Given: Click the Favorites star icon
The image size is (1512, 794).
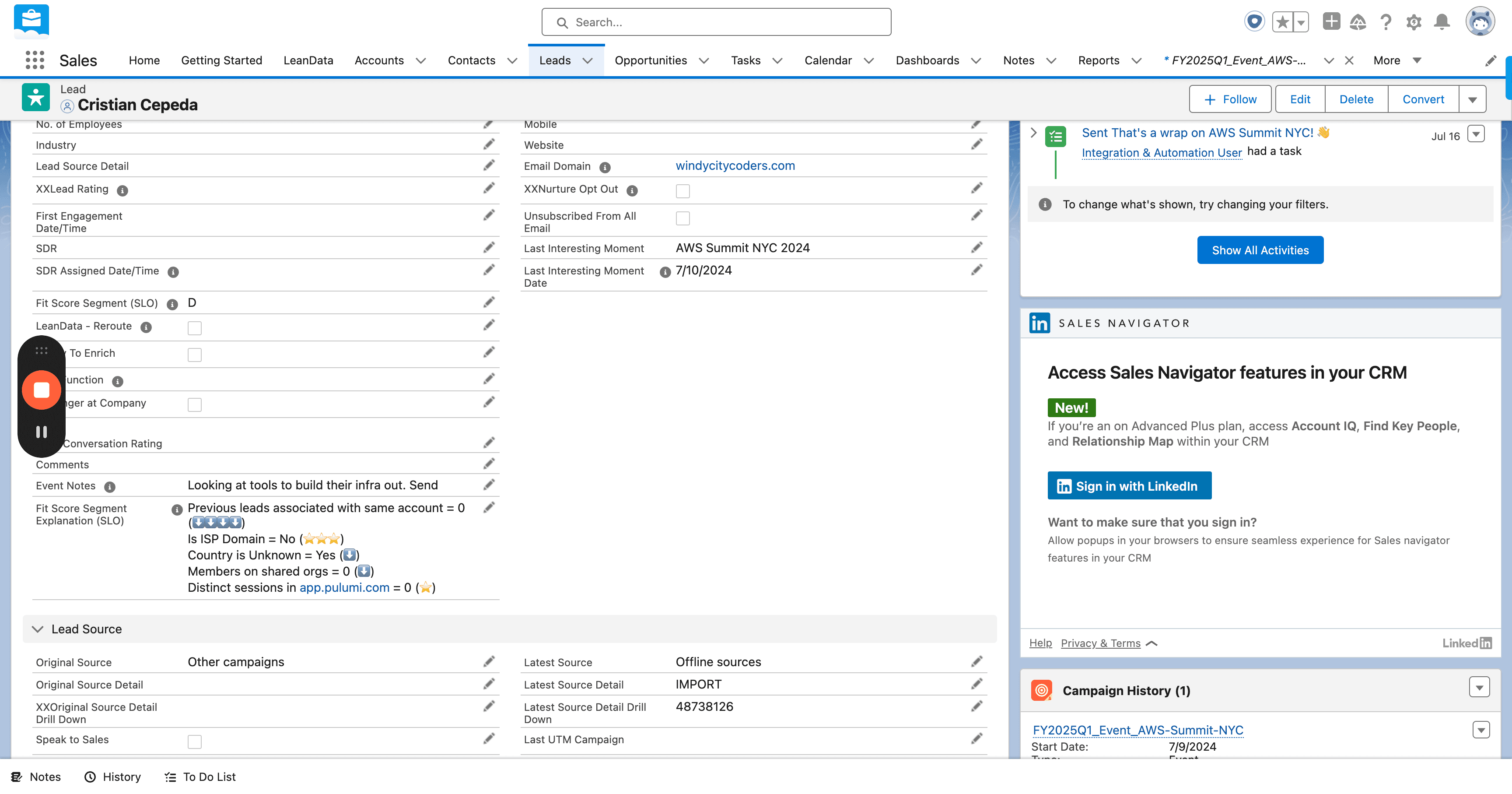Looking at the screenshot, I should 1282,22.
